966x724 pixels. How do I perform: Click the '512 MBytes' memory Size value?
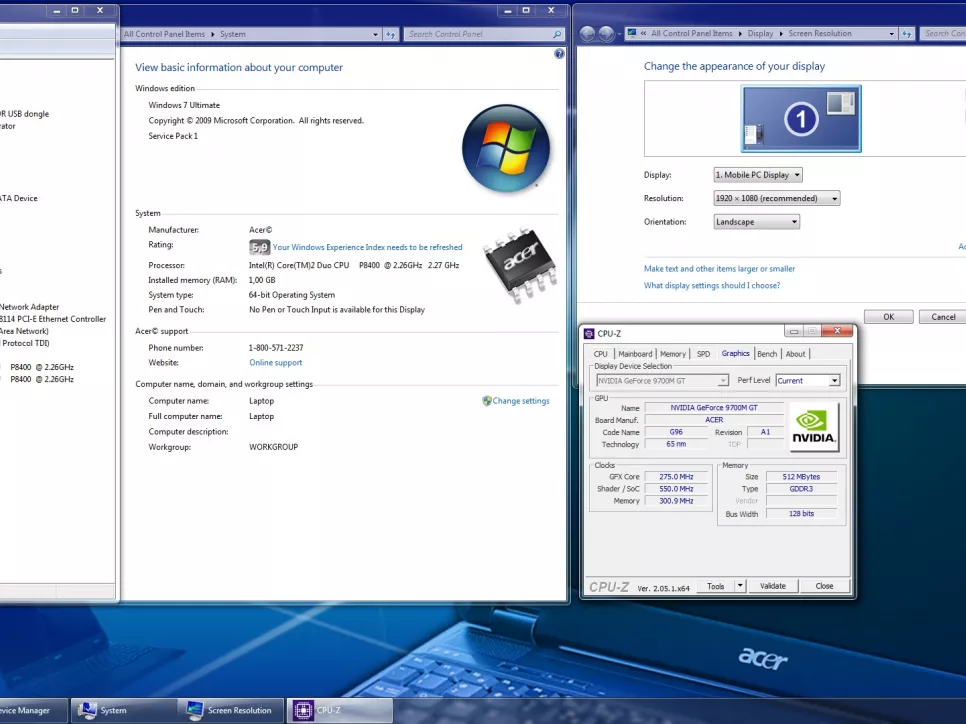[801, 477]
